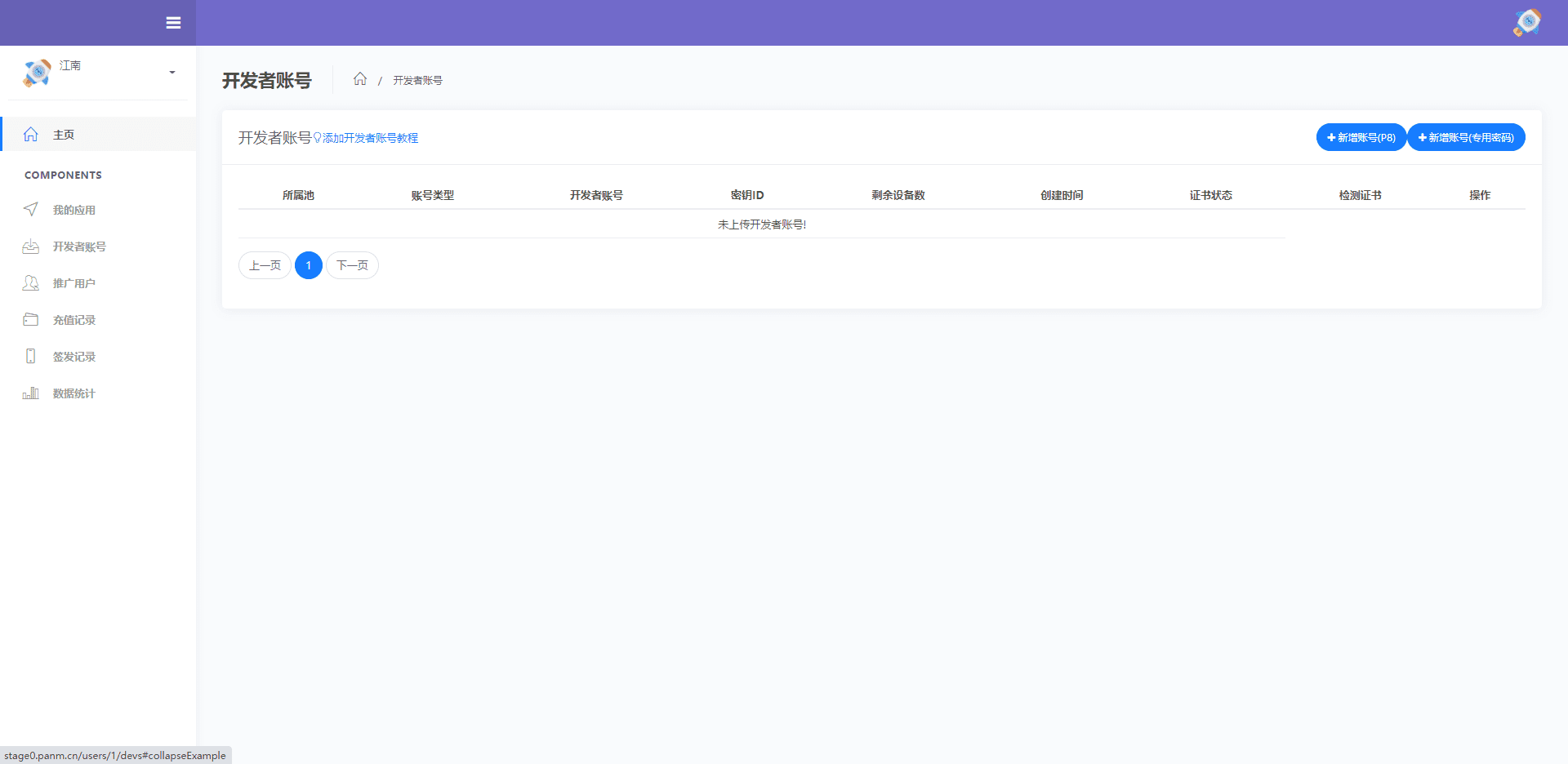
Task: Click the 签发记录 phone icon
Action: pyautogui.click(x=31, y=357)
